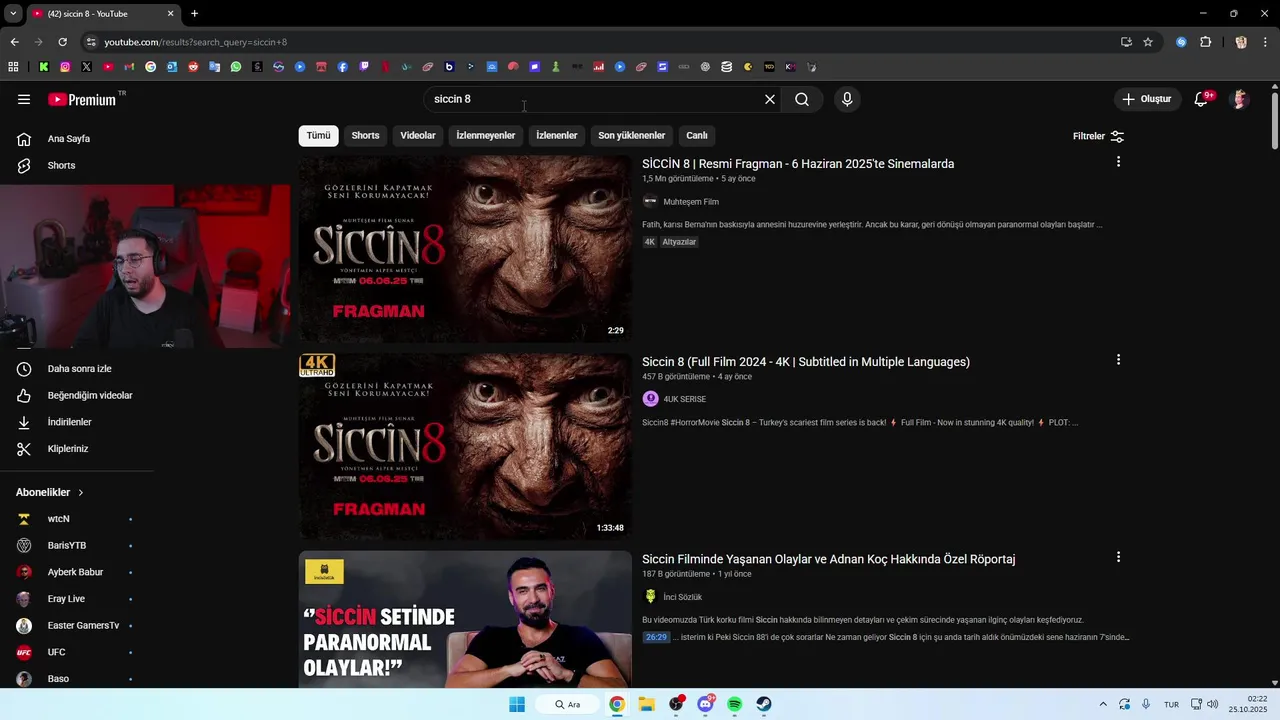1280x720 pixels.
Task: Open BarisYTB subscription channel
Action: (67, 546)
